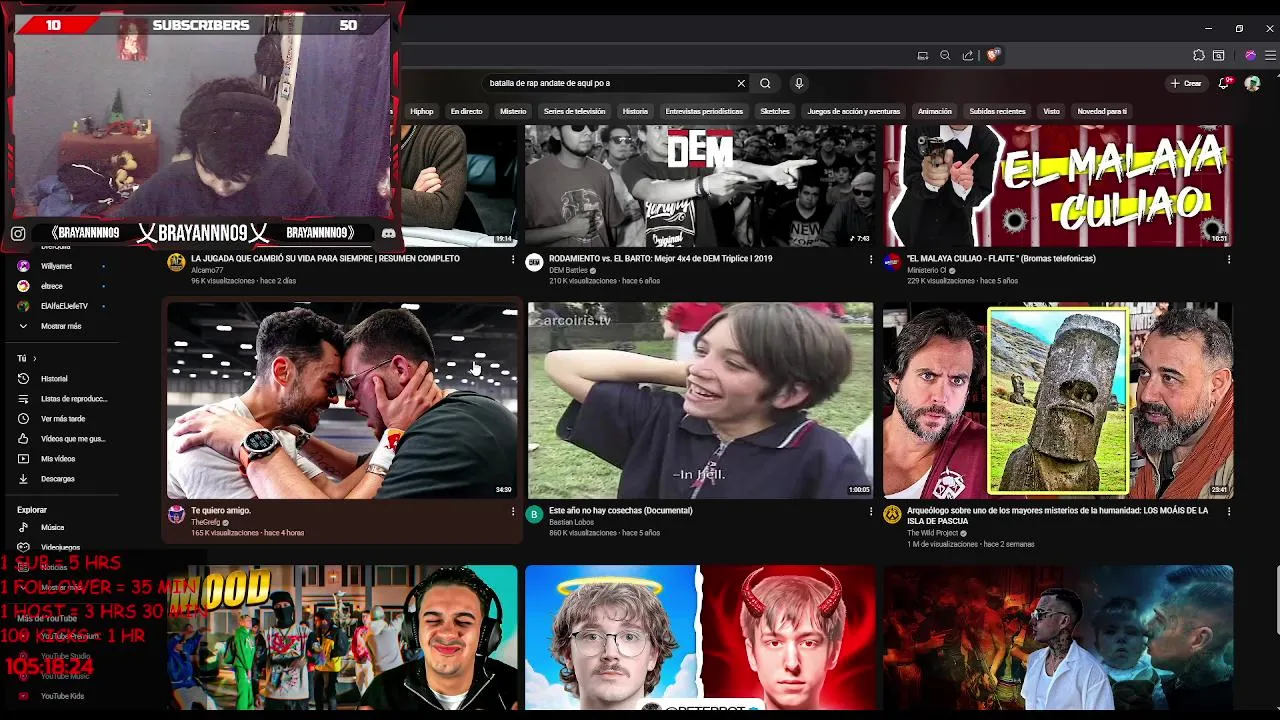Screen dimensions: 1280x720
Task: Select the Entrevistas periodísticas chip
Action: pos(704,111)
